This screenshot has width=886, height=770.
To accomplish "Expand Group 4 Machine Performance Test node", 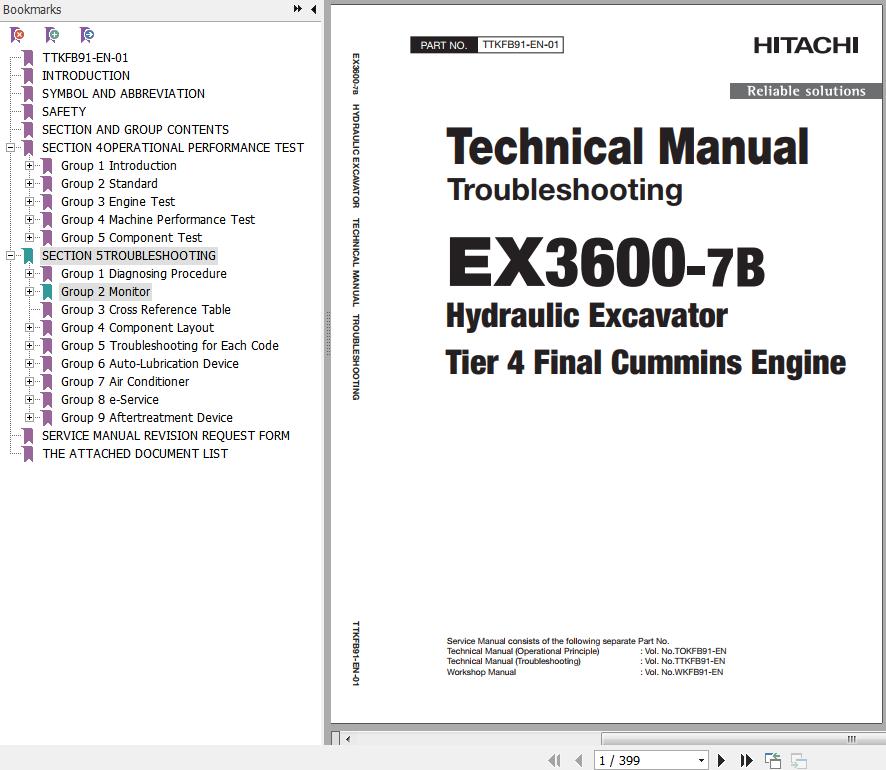I will (x=29, y=219).
